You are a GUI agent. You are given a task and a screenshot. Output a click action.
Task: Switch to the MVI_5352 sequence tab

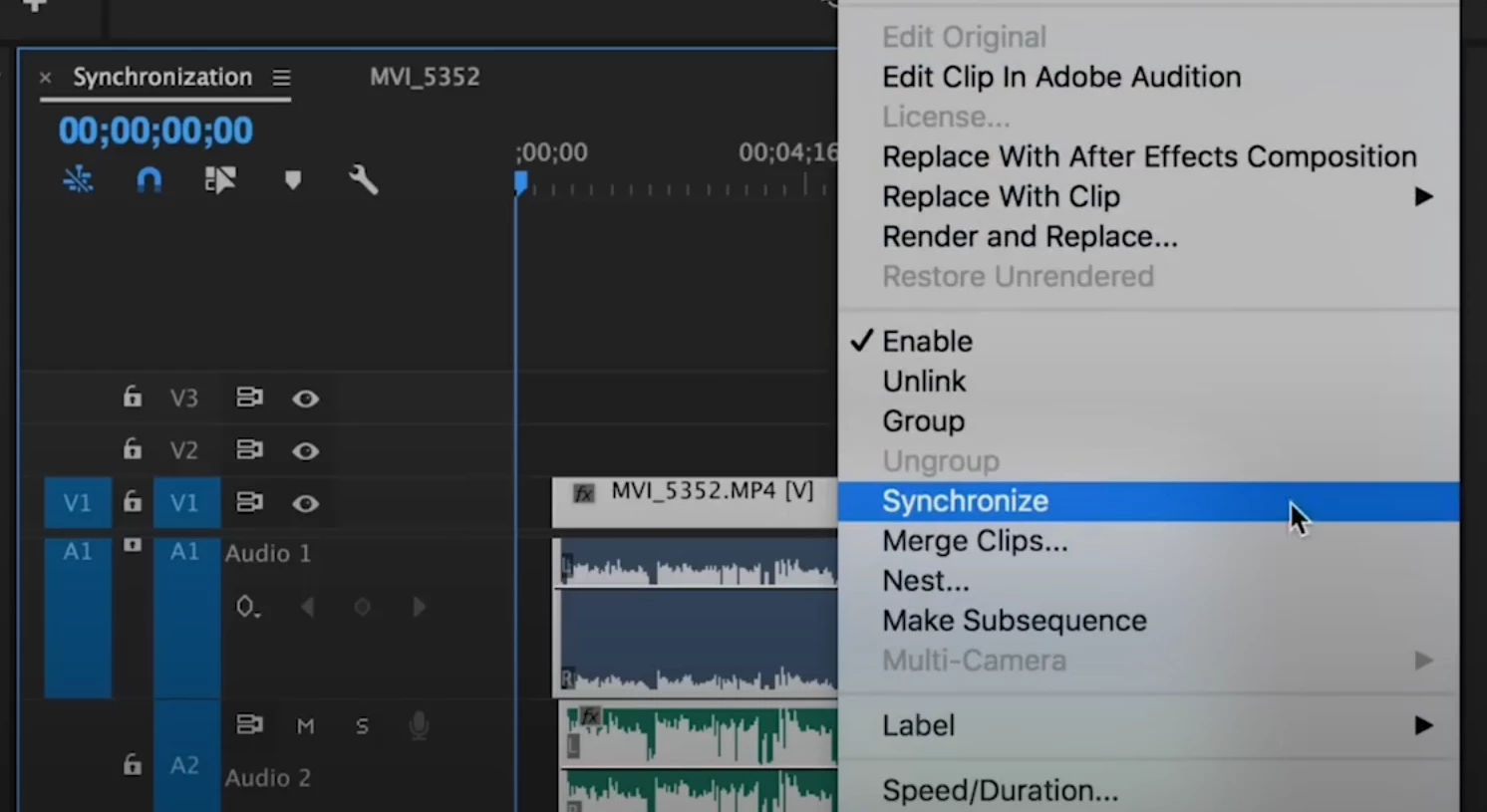coord(425,77)
